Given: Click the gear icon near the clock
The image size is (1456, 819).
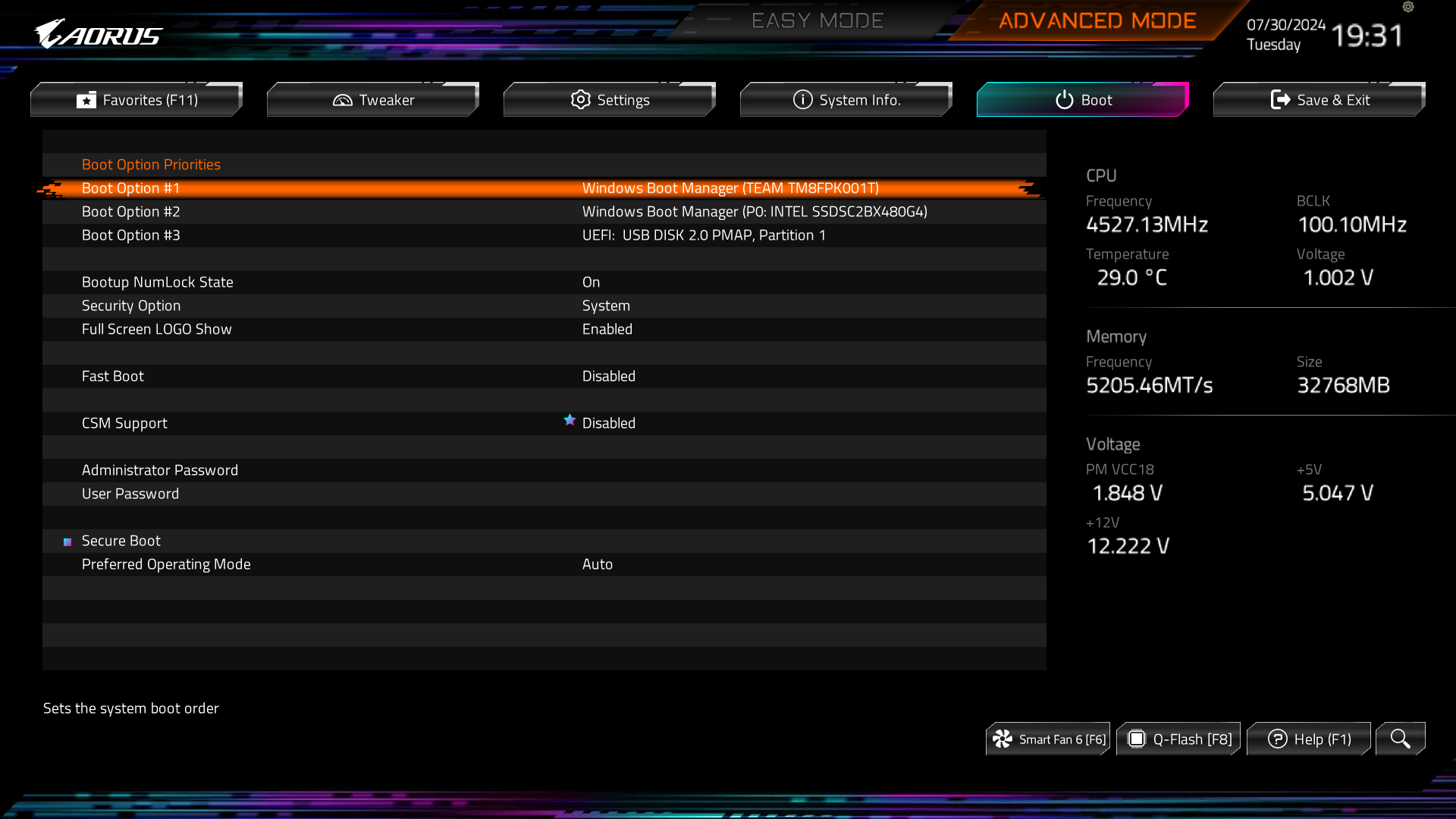Looking at the screenshot, I should click(x=1408, y=7).
